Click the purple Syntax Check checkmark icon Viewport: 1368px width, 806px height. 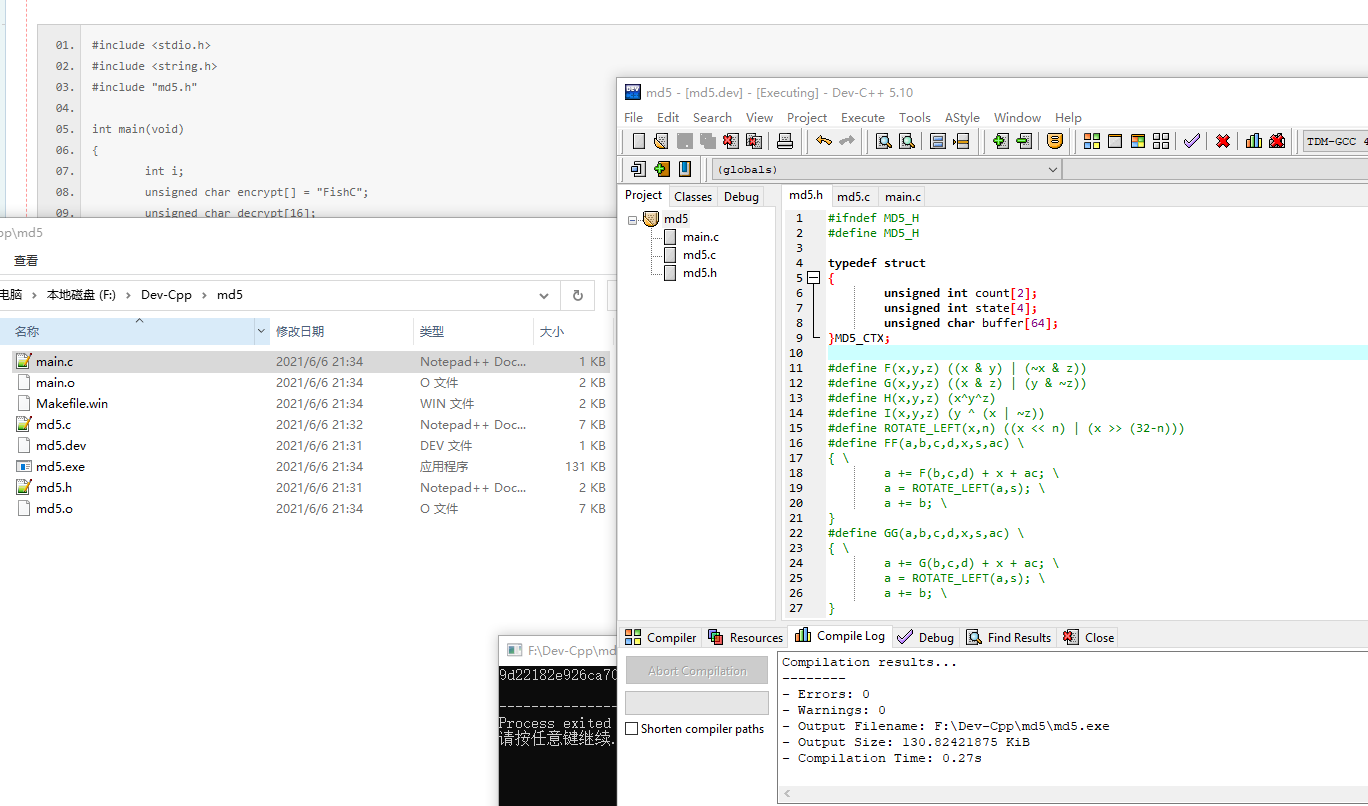[x=1191, y=141]
